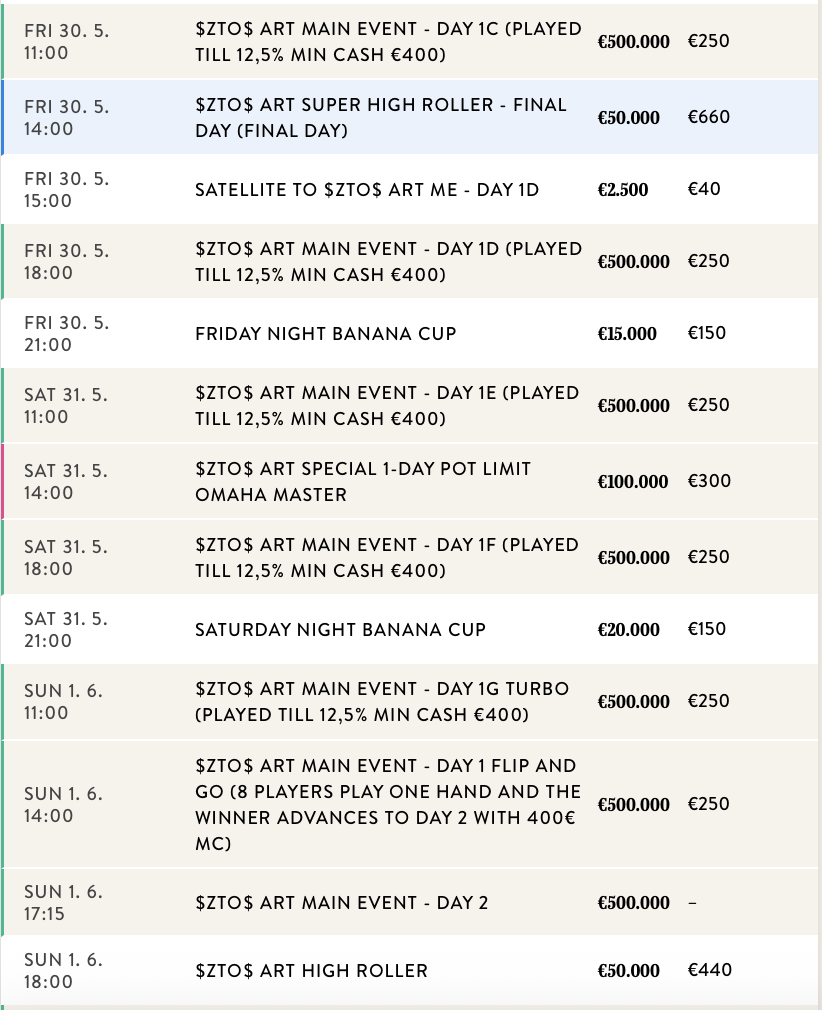
Task: Open the Pot Limit Omaha Master event
Action: click(x=363, y=481)
